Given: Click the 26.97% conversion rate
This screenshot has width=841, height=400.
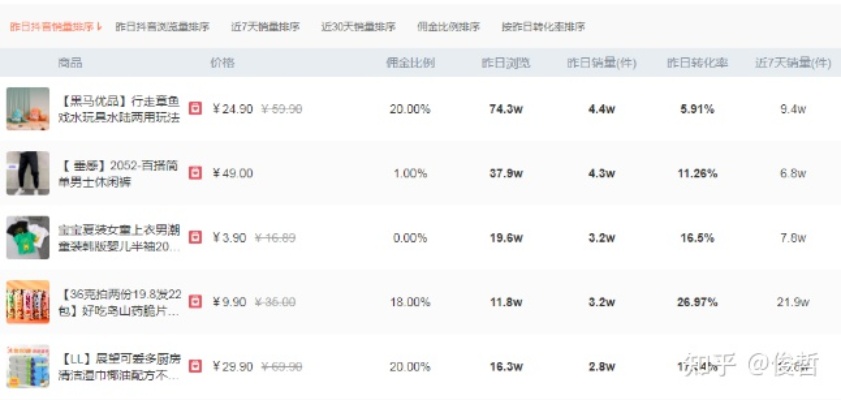Looking at the screenshot, I should point(697,302).
